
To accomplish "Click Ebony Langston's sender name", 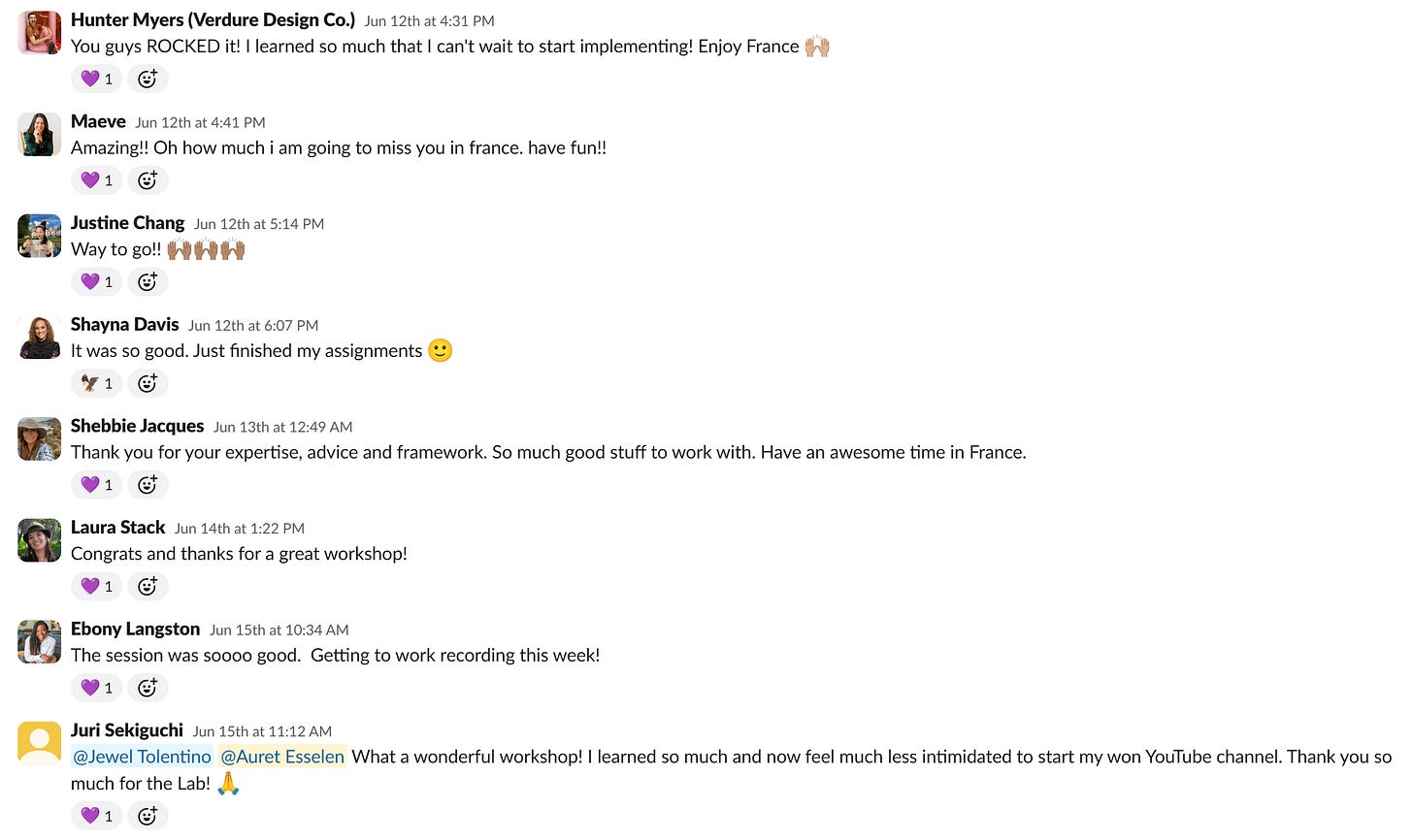I will [x=135, y=629].
